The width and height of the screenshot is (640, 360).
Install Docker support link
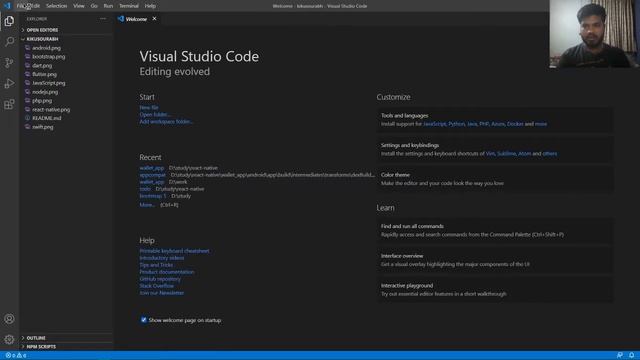click(x=515, y=124)
